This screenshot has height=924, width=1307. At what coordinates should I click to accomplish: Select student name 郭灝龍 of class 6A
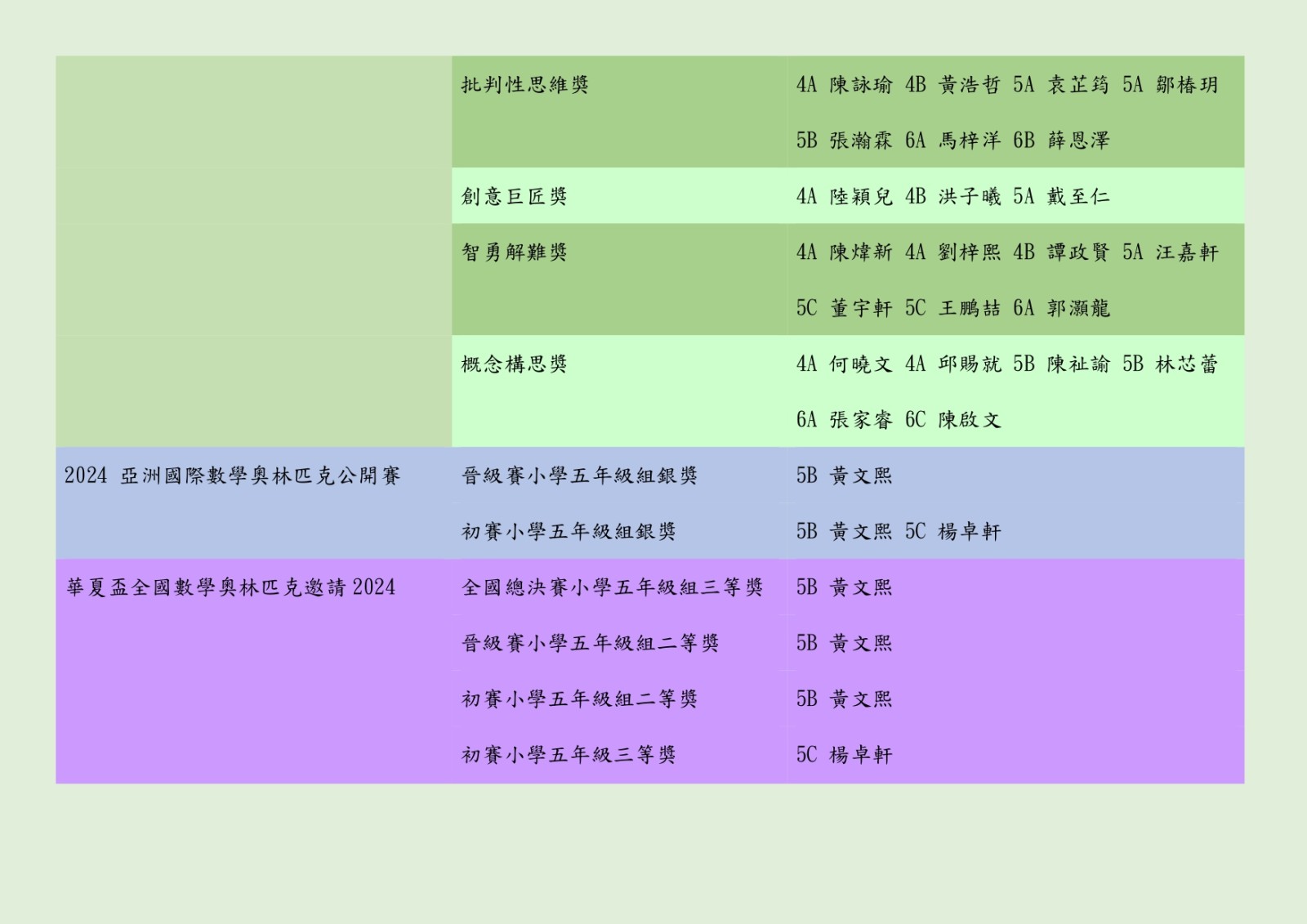[x=1078, y=309]
